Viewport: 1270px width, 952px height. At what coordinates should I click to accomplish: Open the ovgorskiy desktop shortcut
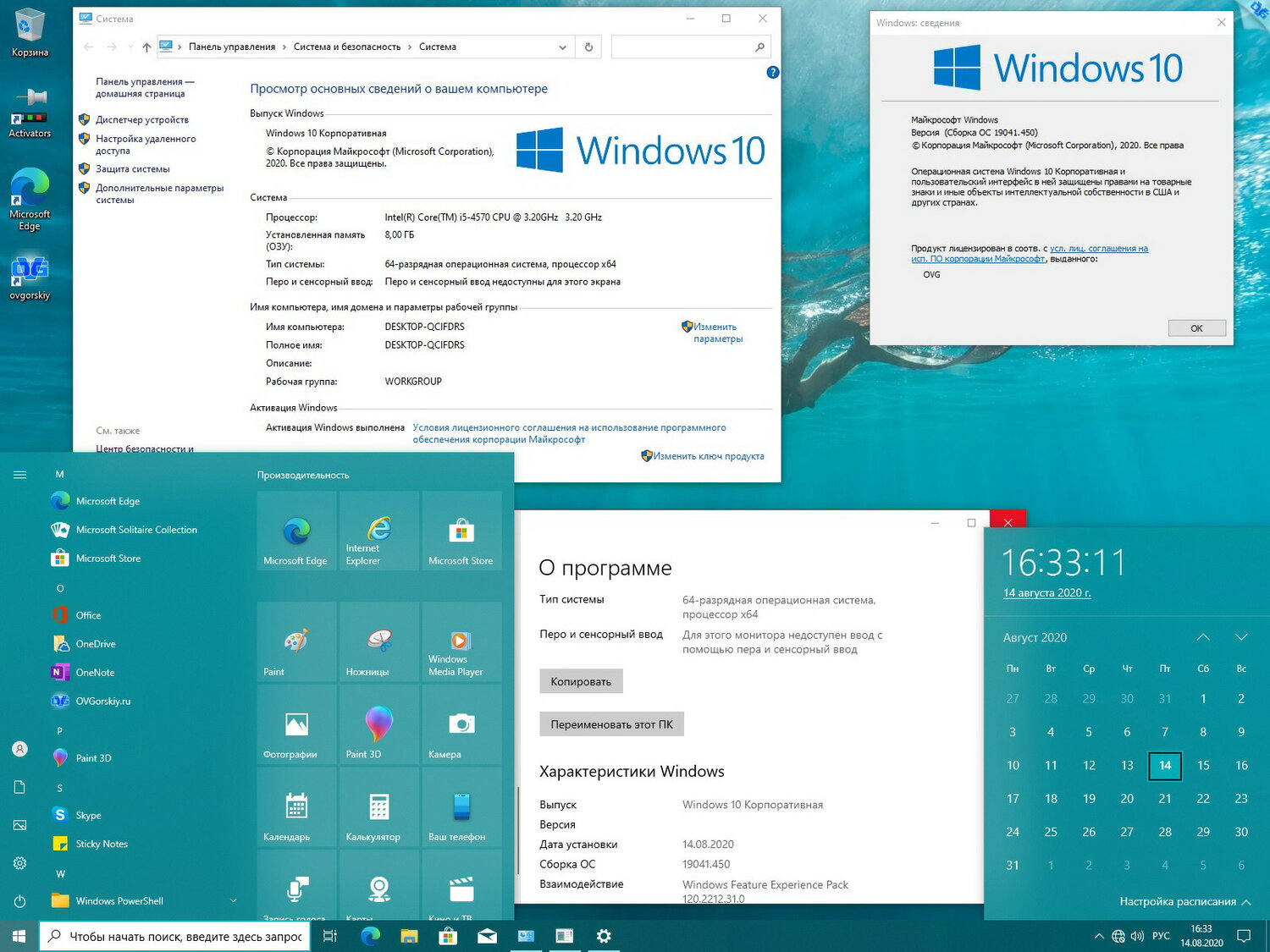(x=30, y=278)
